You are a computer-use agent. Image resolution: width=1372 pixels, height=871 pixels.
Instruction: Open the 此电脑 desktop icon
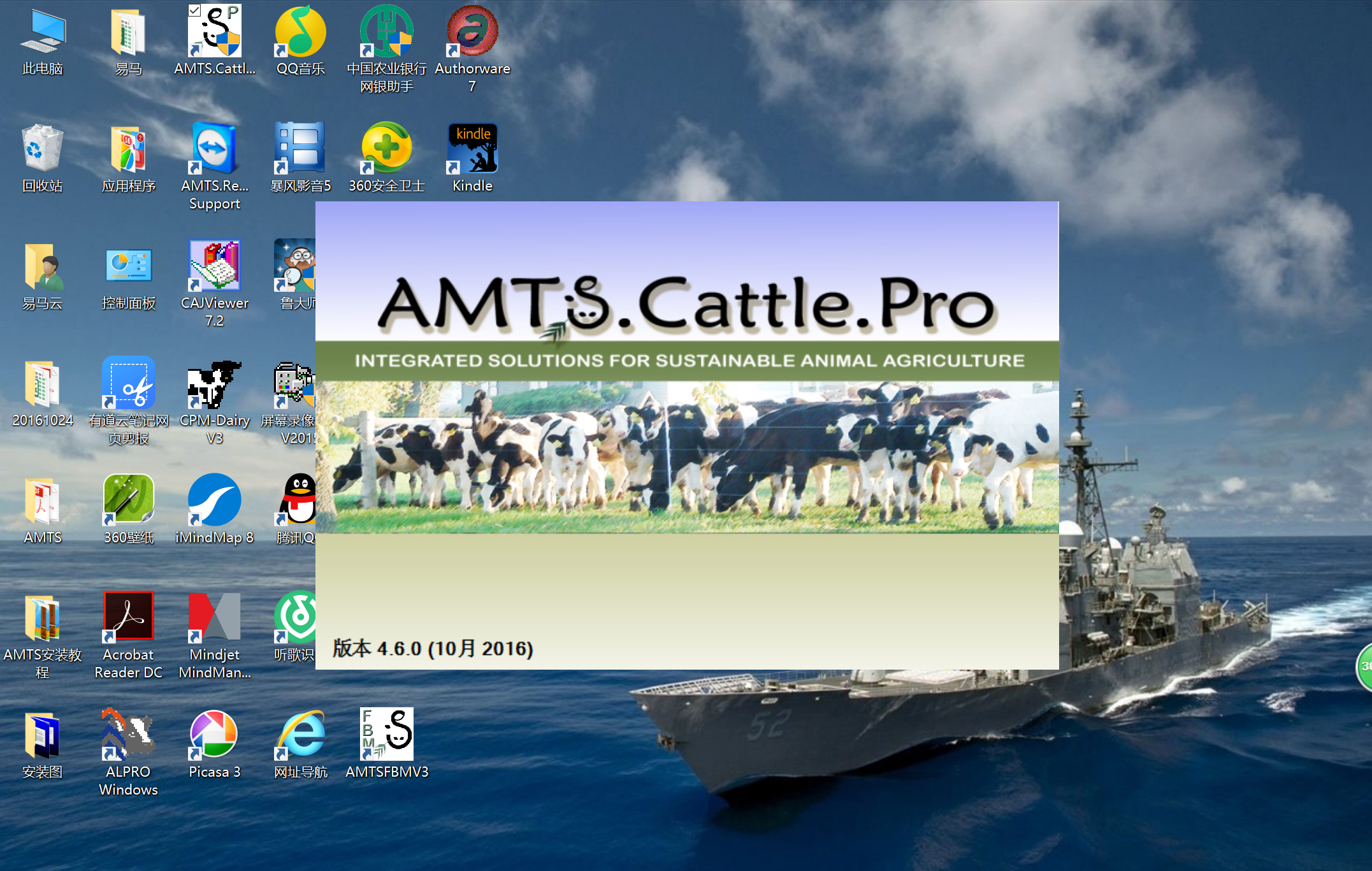(x=43, y=41)
